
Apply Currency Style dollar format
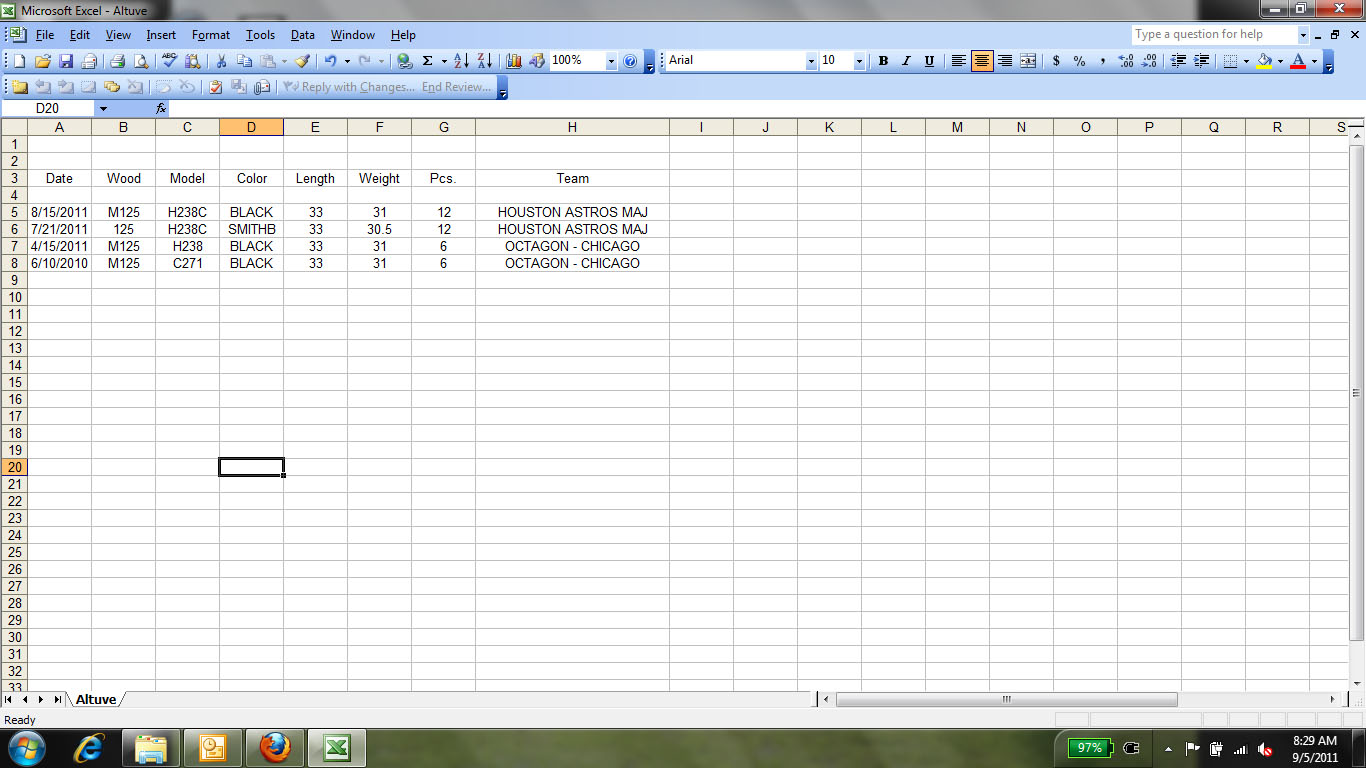[x=1057, y=61]
